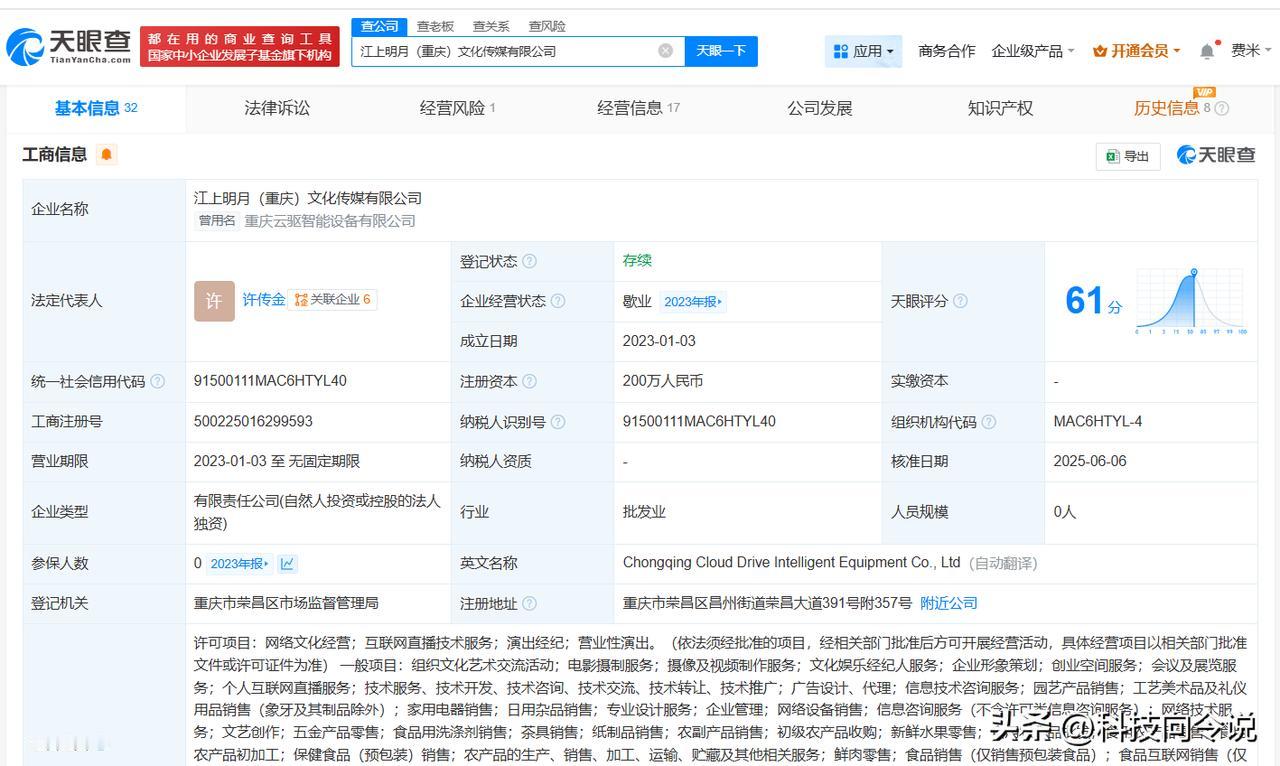This screenshot has height=766, width=1280.
Task: Select the 查公司 search tab
Action: pos(379,26)
